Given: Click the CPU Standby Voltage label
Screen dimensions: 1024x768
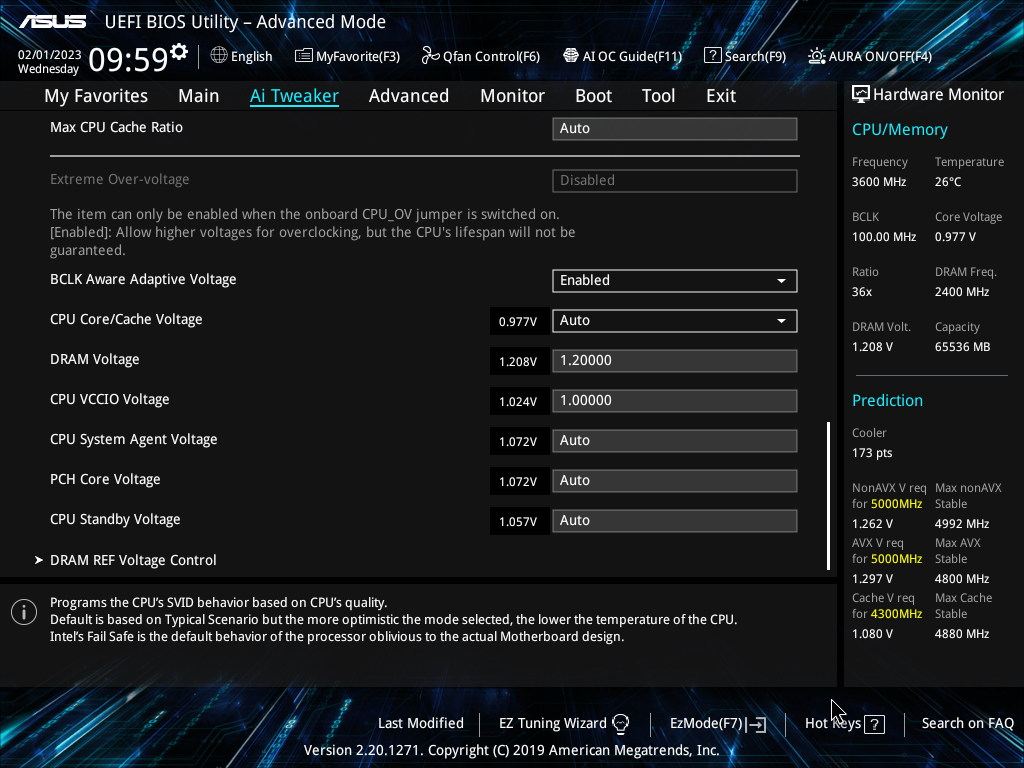Looking at the screenshot, I should pyautogui.click(x=115, y=519).
